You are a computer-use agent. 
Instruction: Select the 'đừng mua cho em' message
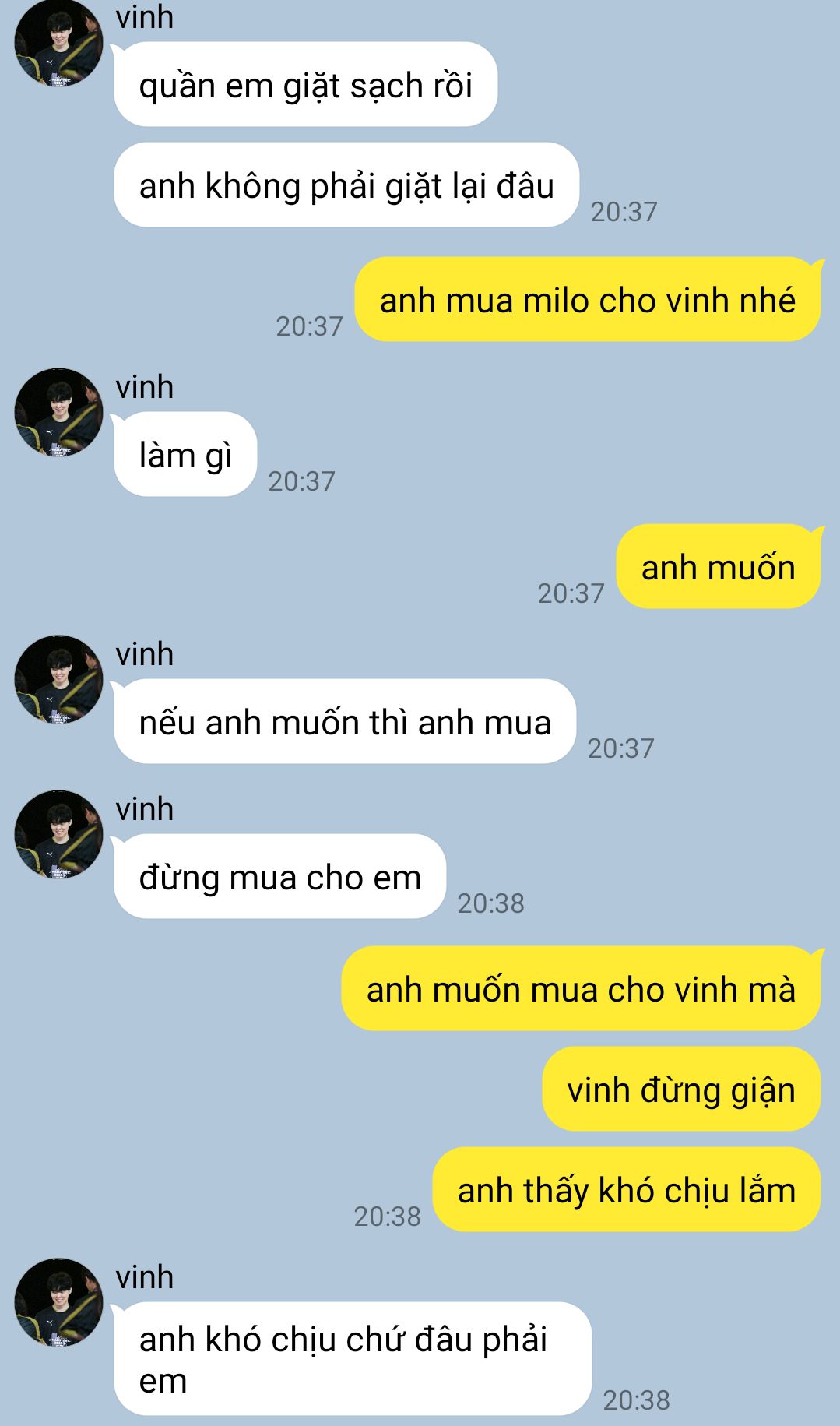(280, 877)
